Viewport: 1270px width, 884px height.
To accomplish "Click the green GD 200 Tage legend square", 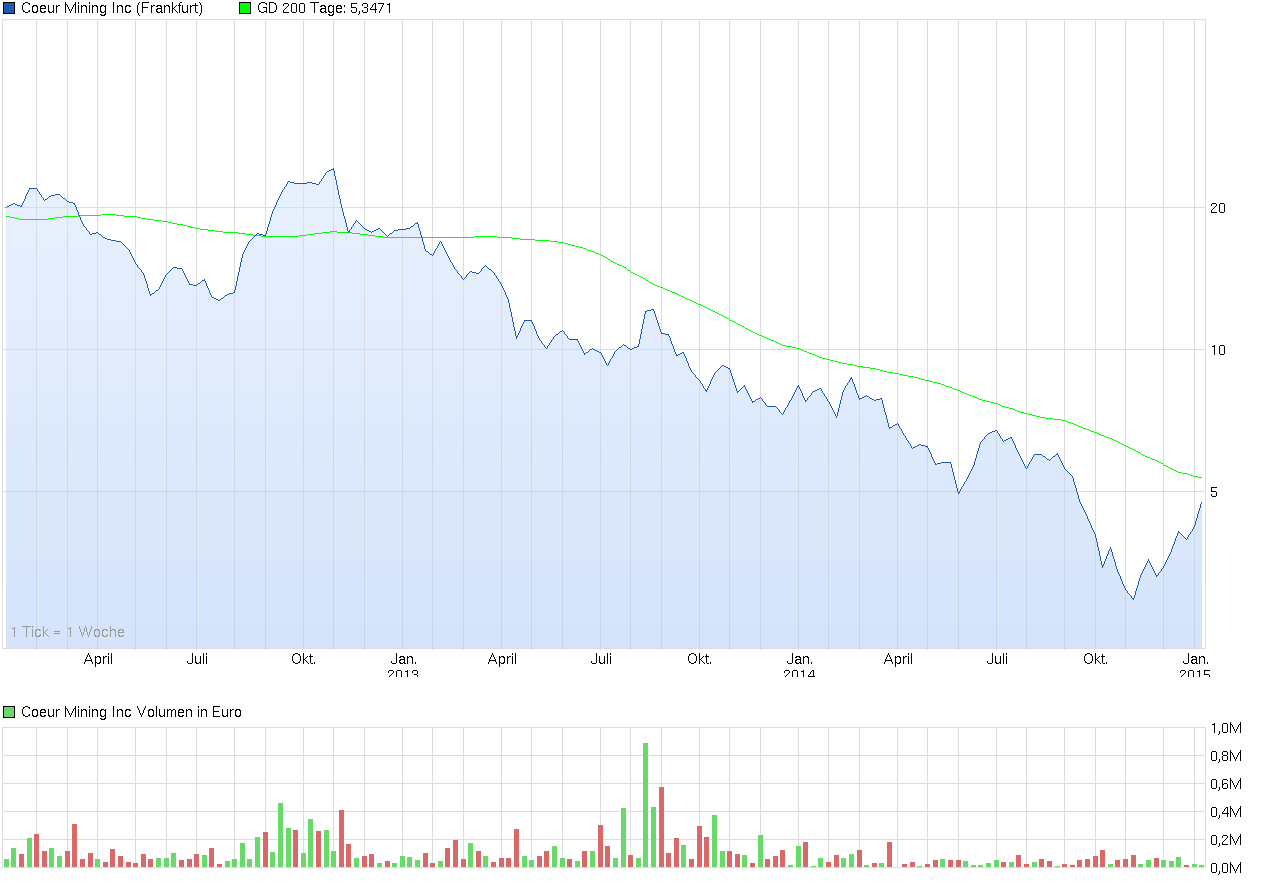I will (243, 8).
